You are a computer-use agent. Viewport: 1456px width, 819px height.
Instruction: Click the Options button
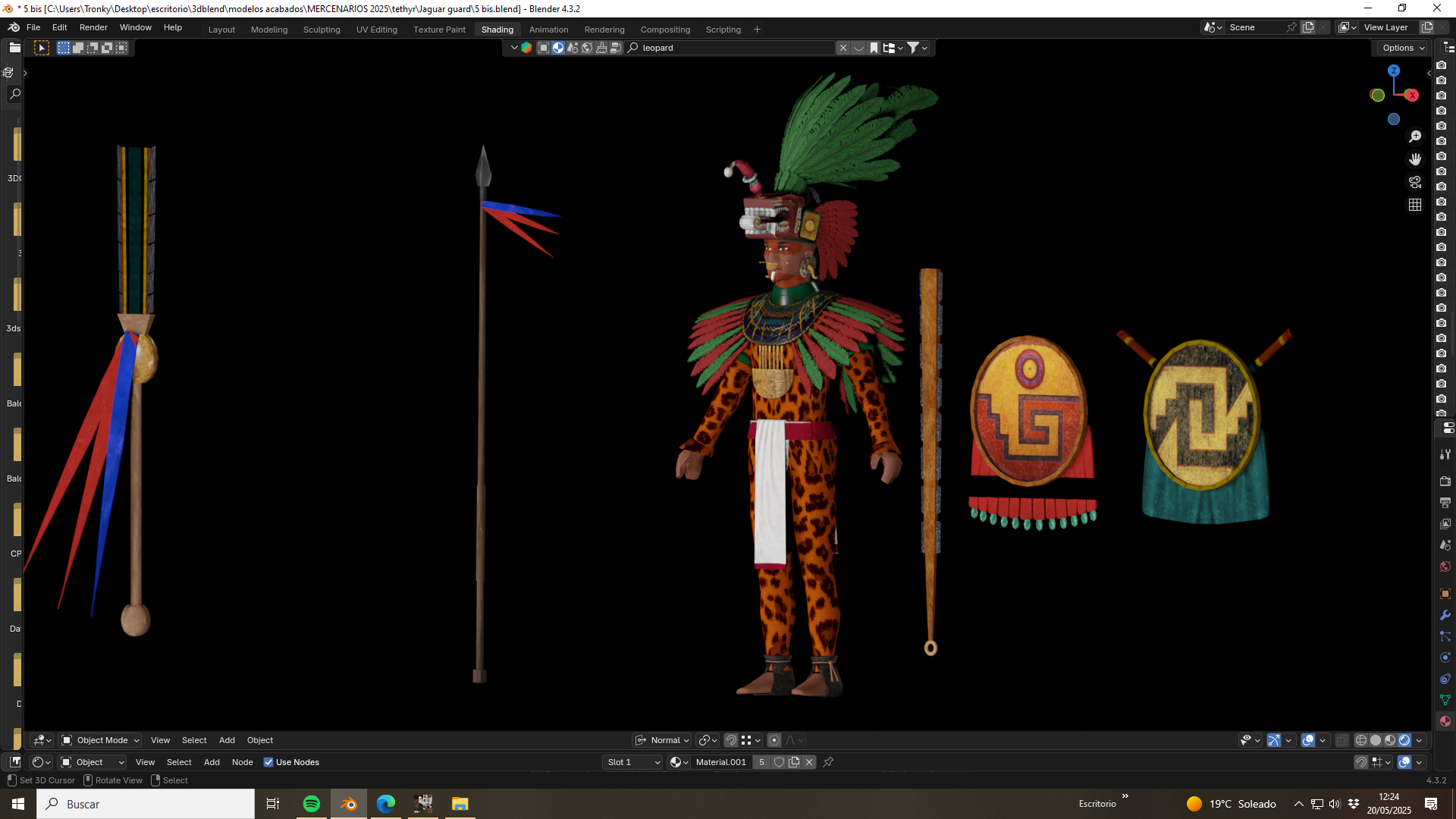[1401, 48]
